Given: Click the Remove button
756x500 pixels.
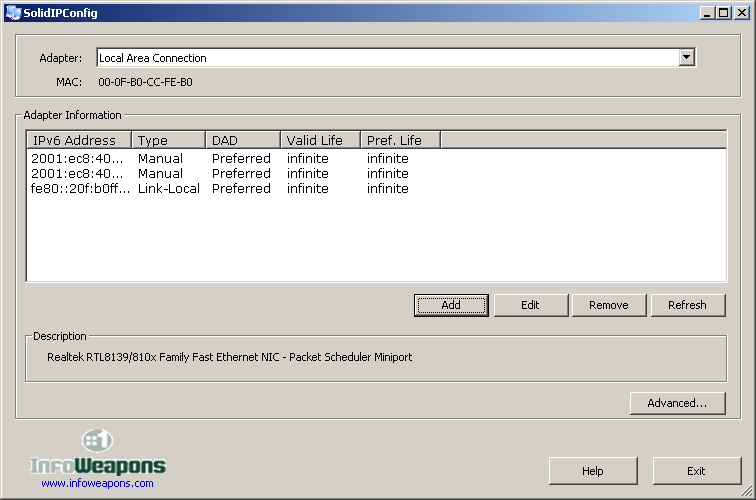Looking at the screenshot, I should tap(608, 305).
